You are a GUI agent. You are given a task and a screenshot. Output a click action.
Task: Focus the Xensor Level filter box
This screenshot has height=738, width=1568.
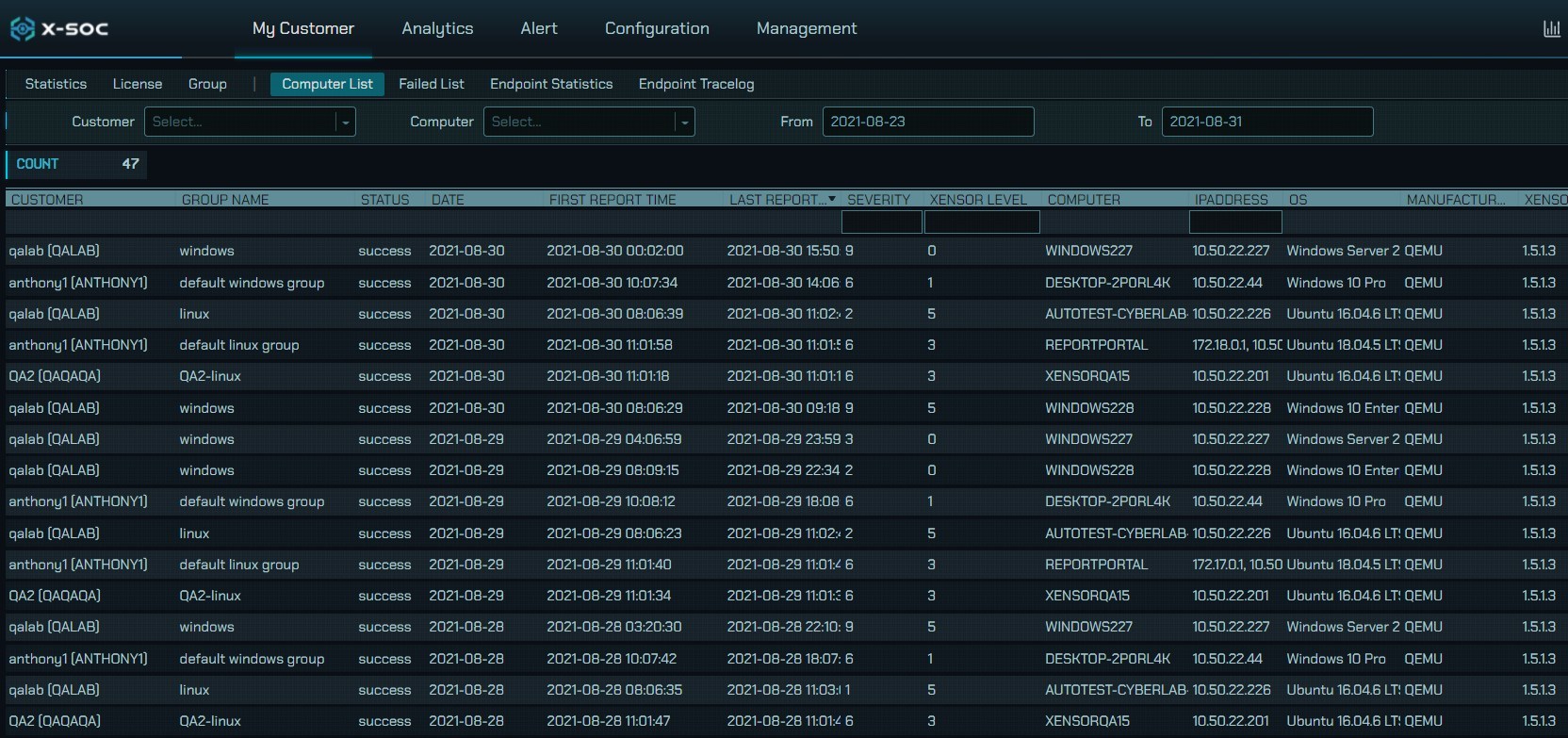coord(982,222)
